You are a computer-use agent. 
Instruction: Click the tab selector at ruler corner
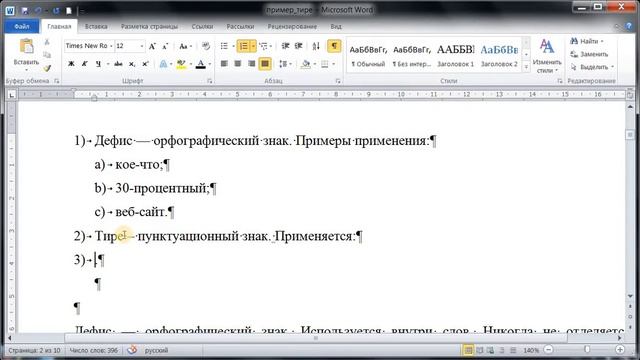(x=11, y=95)
